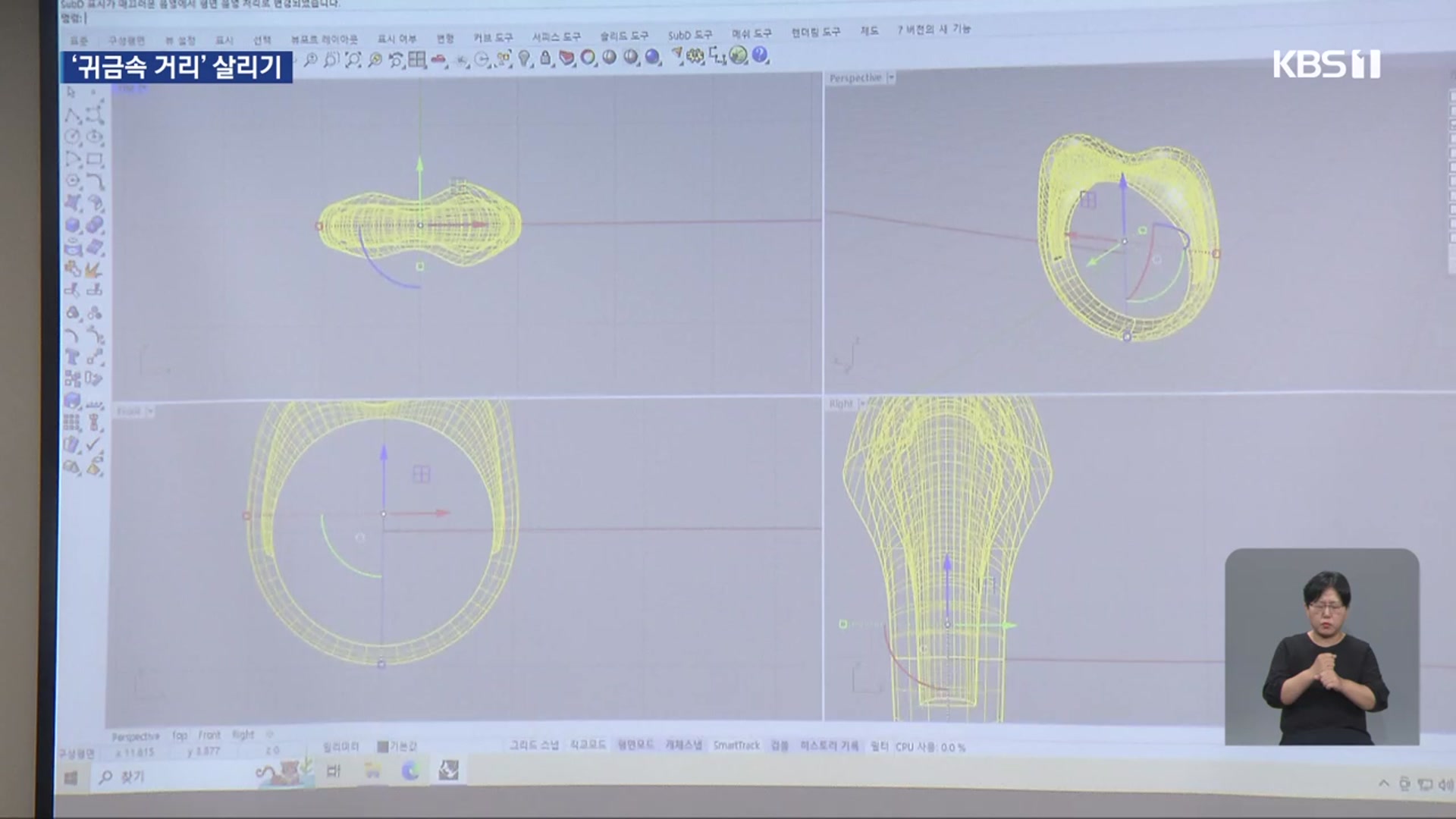The image size is (1456, 819).
Task: Select the Ellipse tool
Action: 95,137
